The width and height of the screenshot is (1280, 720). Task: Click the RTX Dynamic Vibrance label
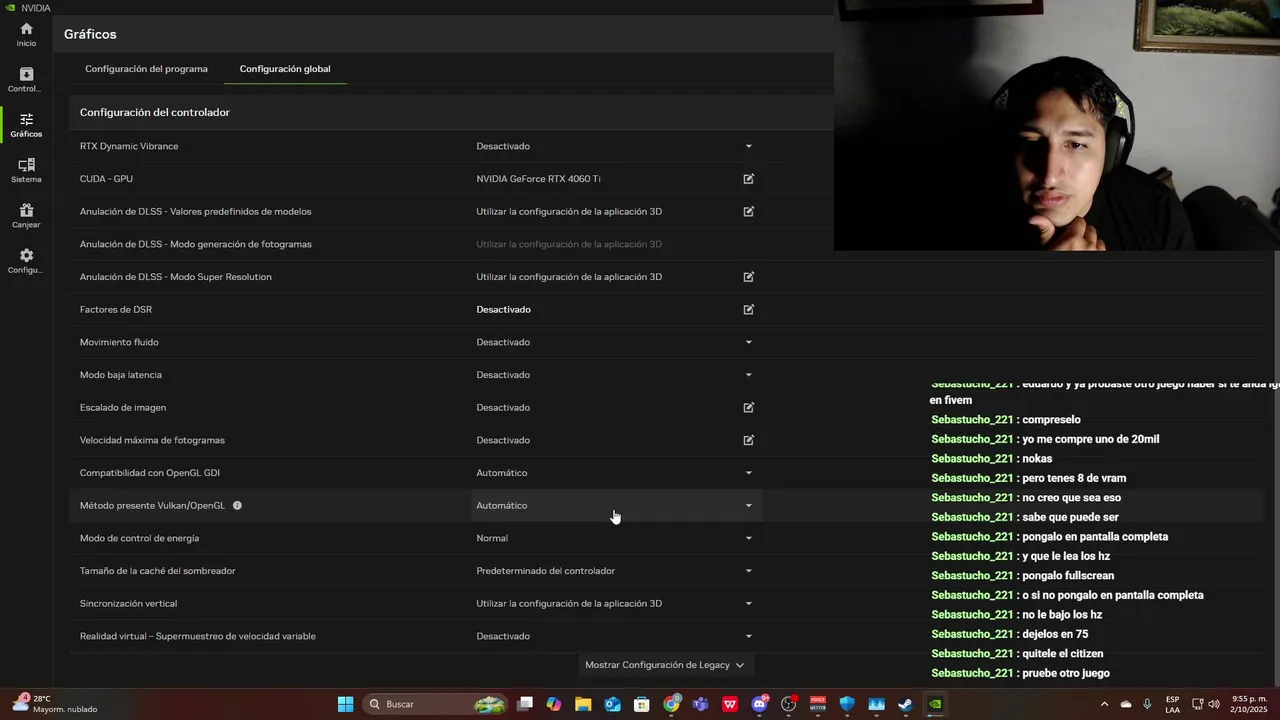click(129, 146)
